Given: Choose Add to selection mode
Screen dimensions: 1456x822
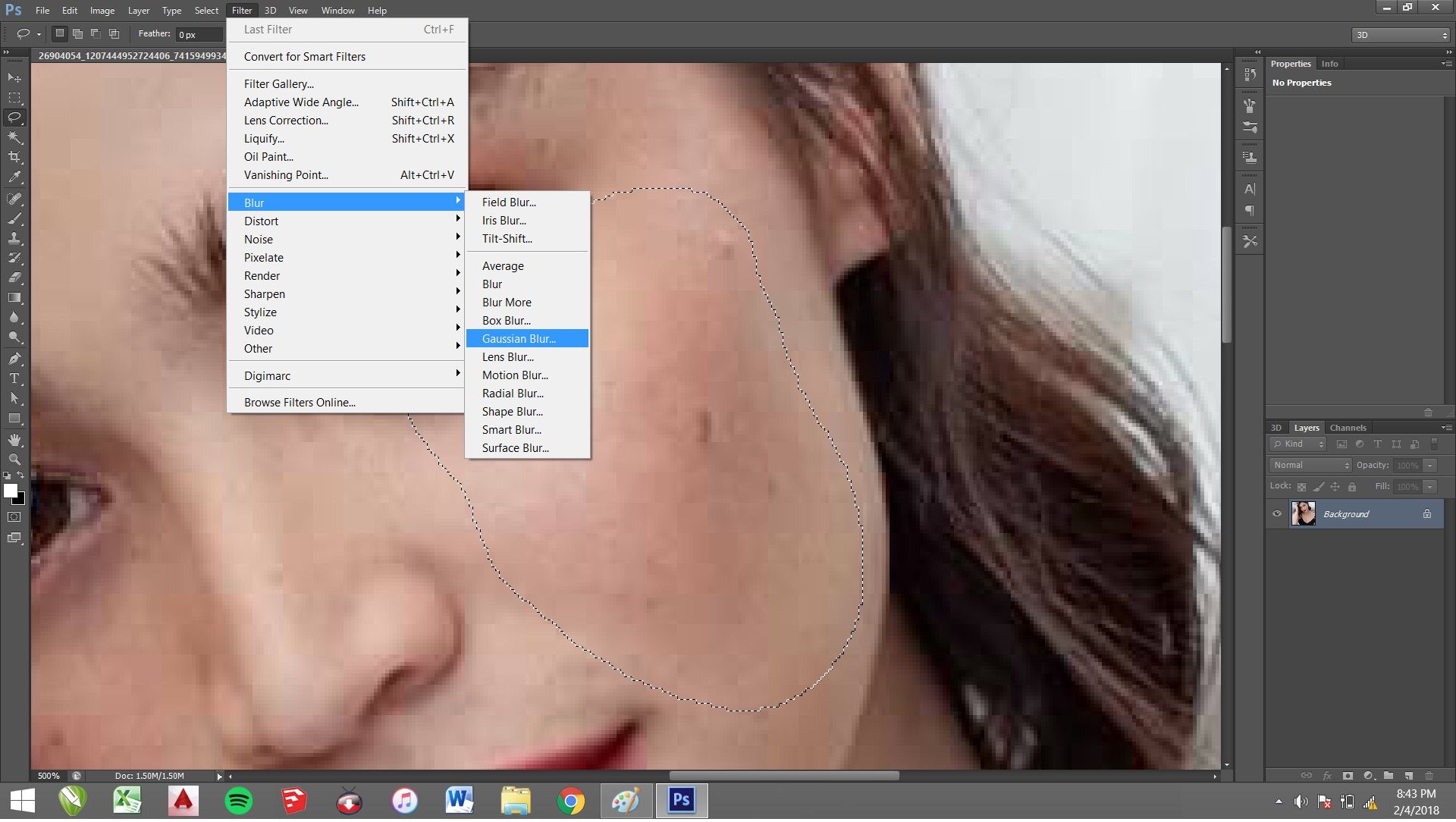Looking at the screenshot, I should coord(77,33).
